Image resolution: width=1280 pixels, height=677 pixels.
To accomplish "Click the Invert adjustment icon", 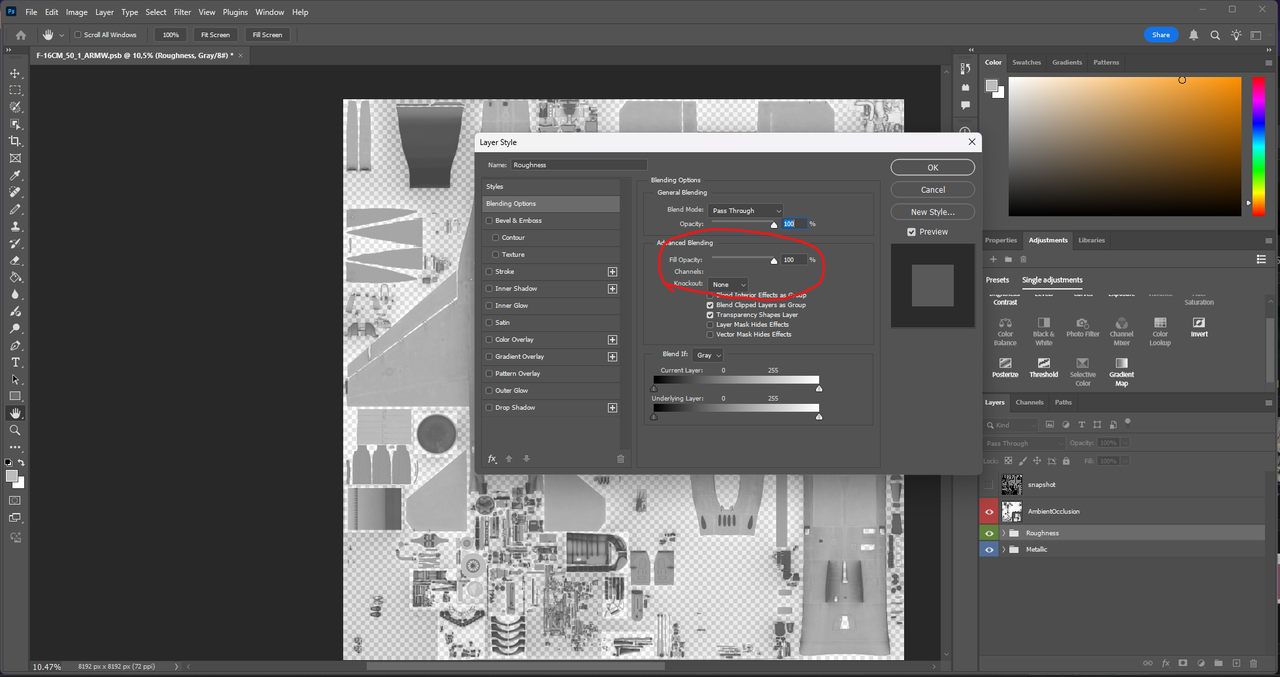I will [1198, 325].
